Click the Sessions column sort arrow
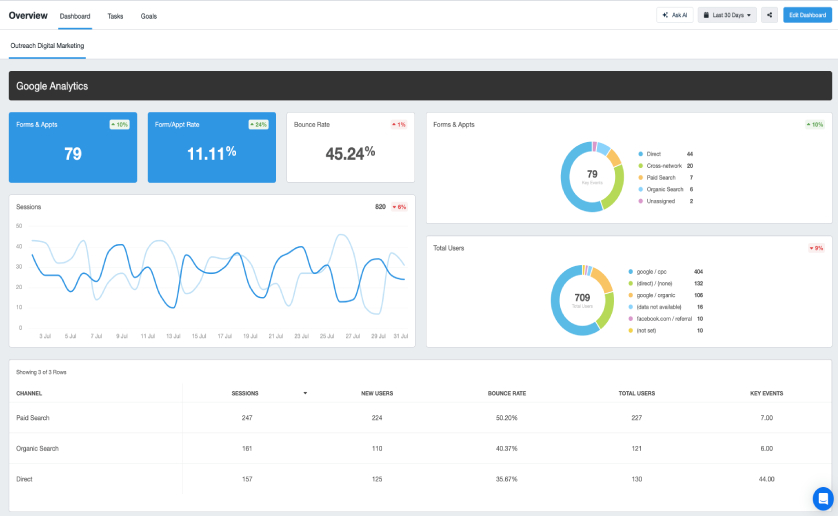Screen dimensions: 838x516 point(305,393)
